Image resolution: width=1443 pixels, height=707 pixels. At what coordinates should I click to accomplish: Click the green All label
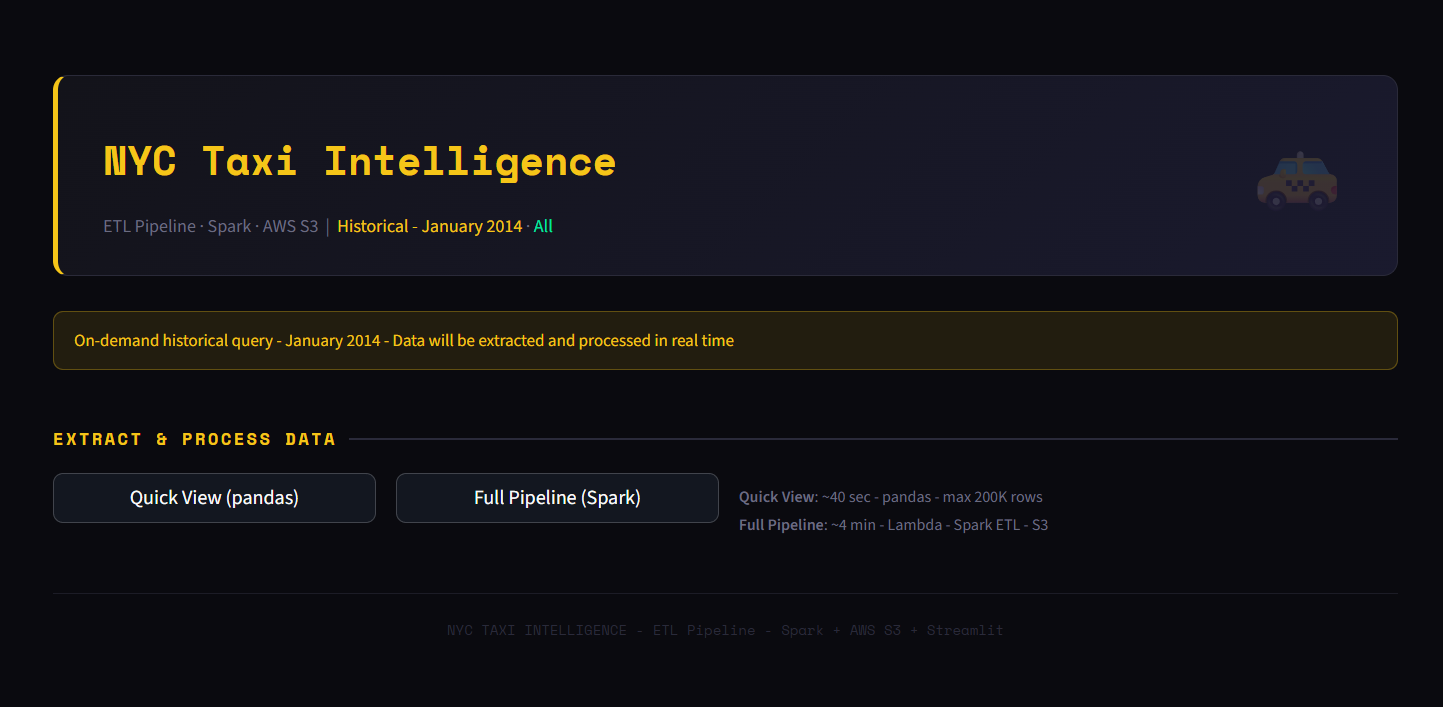543,226
